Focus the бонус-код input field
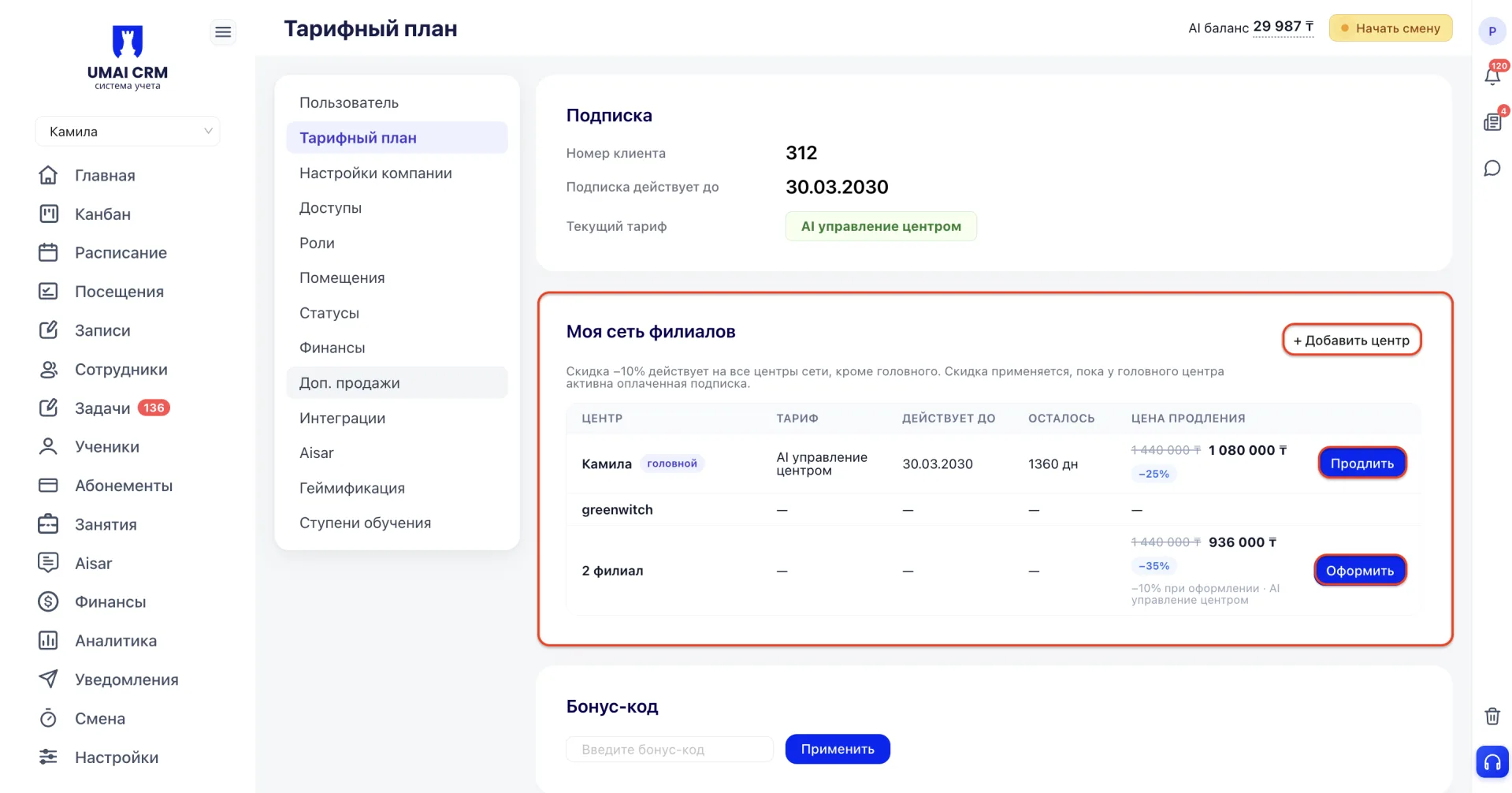Image resolution: width=1512 pixels, height=793 pixels. pos(670,749)
